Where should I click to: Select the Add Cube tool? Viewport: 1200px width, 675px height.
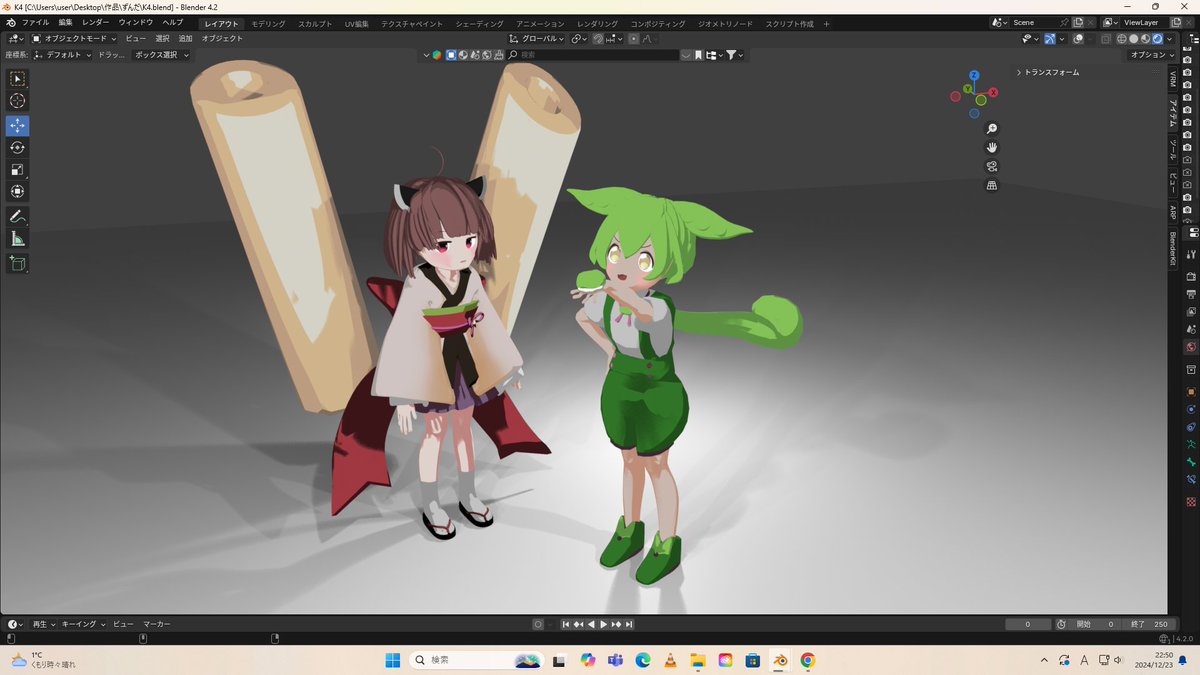[17, 264]
